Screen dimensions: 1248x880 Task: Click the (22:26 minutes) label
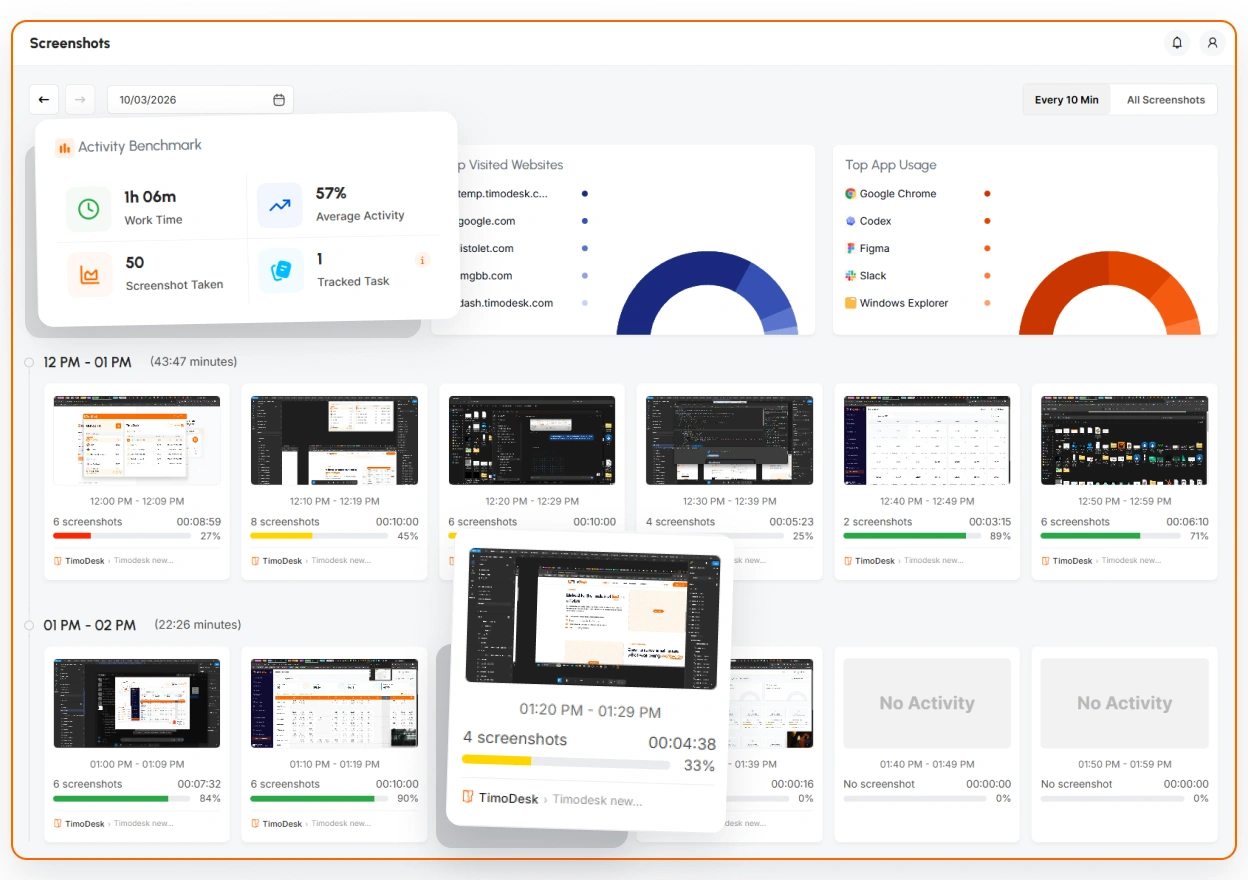198,625
